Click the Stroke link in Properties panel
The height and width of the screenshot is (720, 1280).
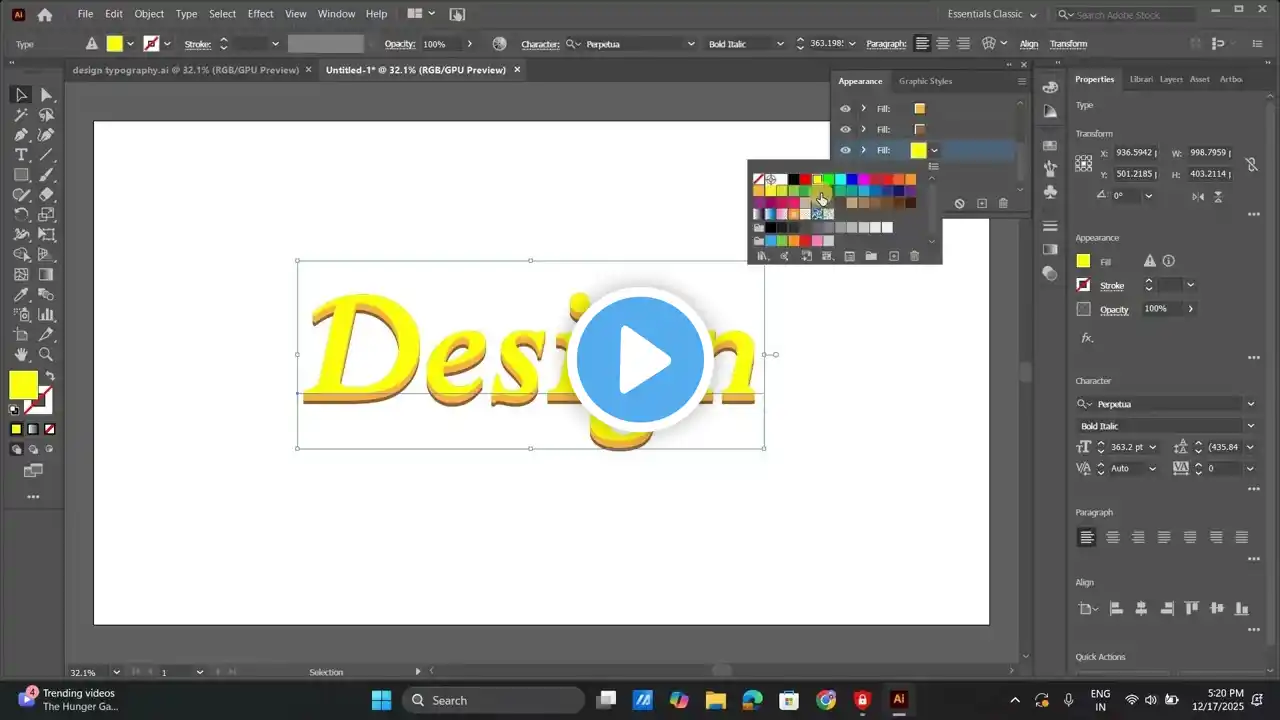(1112, 286)
